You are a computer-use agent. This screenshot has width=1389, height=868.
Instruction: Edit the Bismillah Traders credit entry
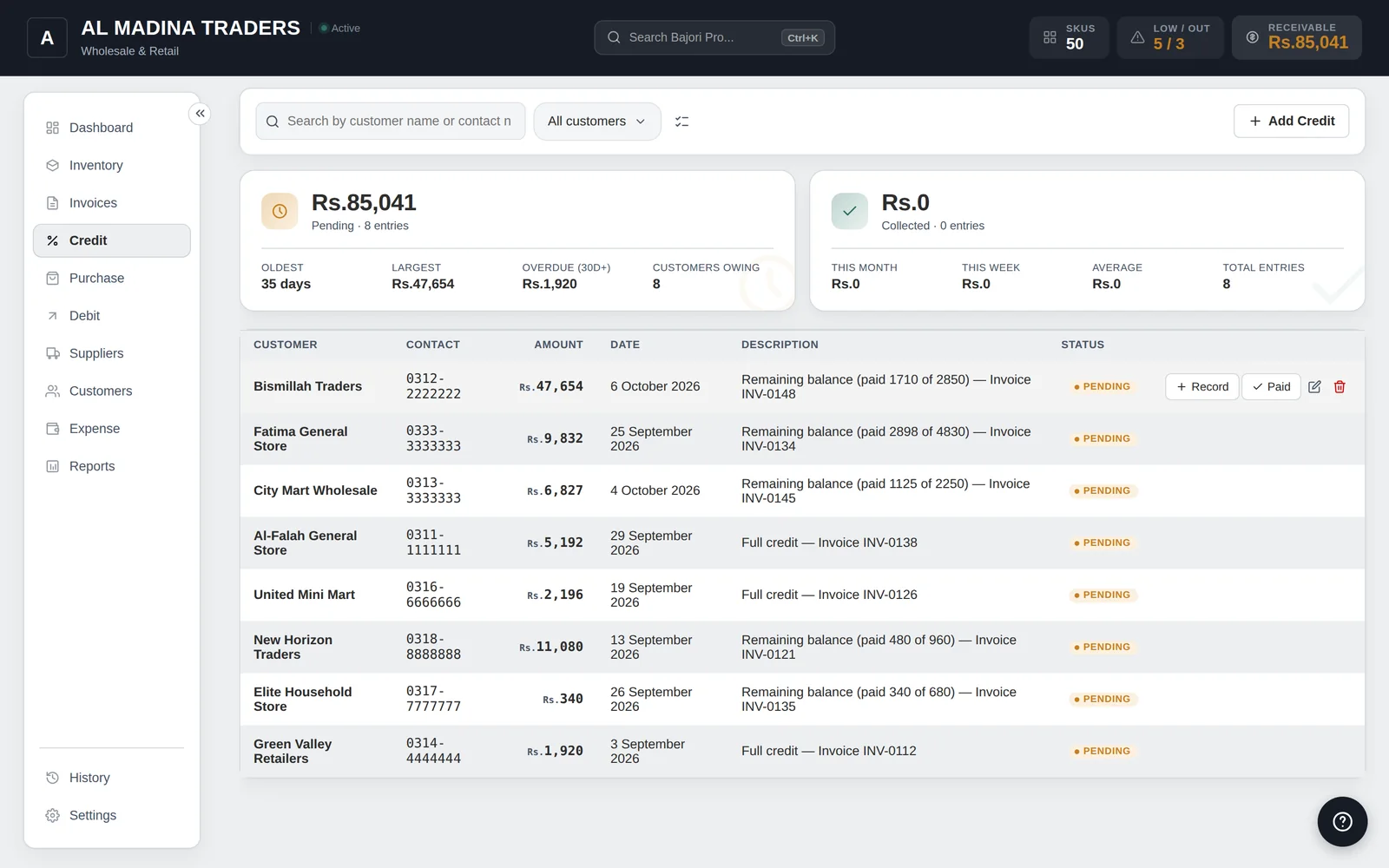1314,387
